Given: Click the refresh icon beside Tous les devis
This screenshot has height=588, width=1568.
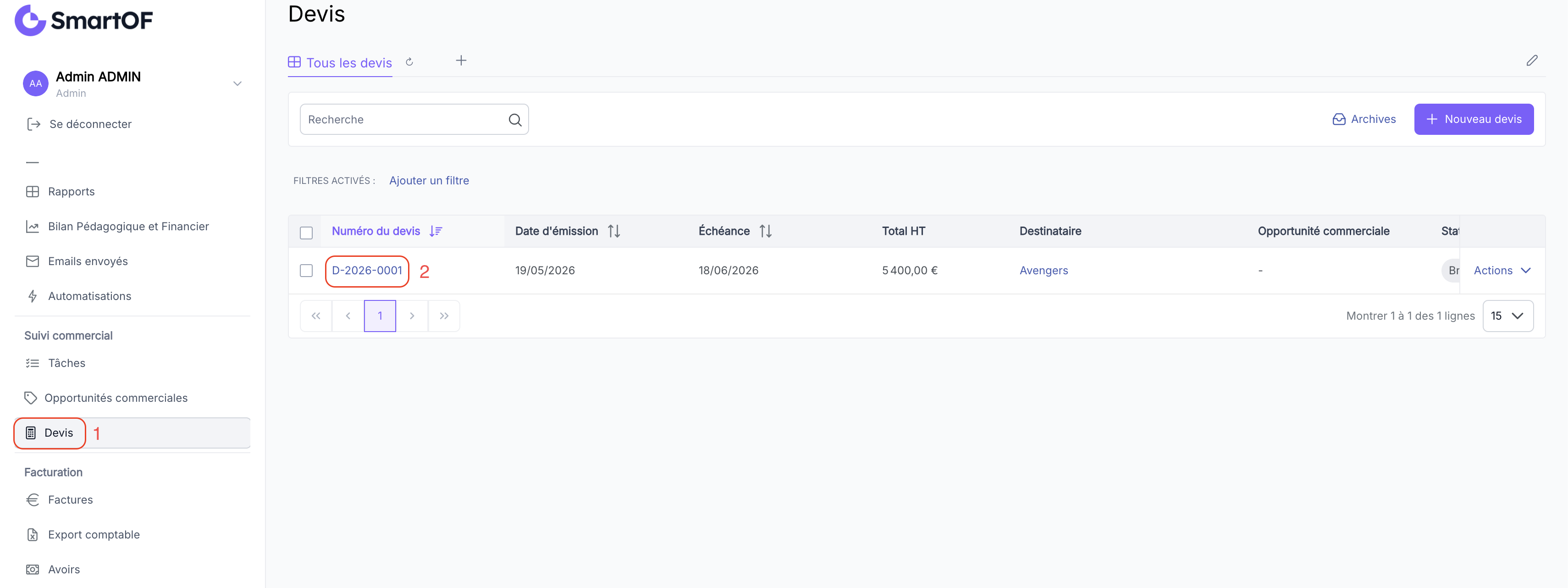Looking at the screenshot, I should coord(409,61).
